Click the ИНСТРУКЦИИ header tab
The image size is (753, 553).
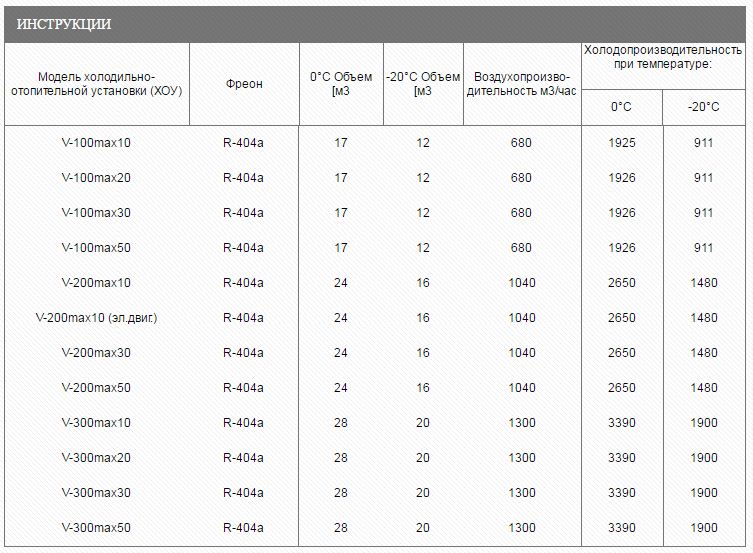point(64,24)
